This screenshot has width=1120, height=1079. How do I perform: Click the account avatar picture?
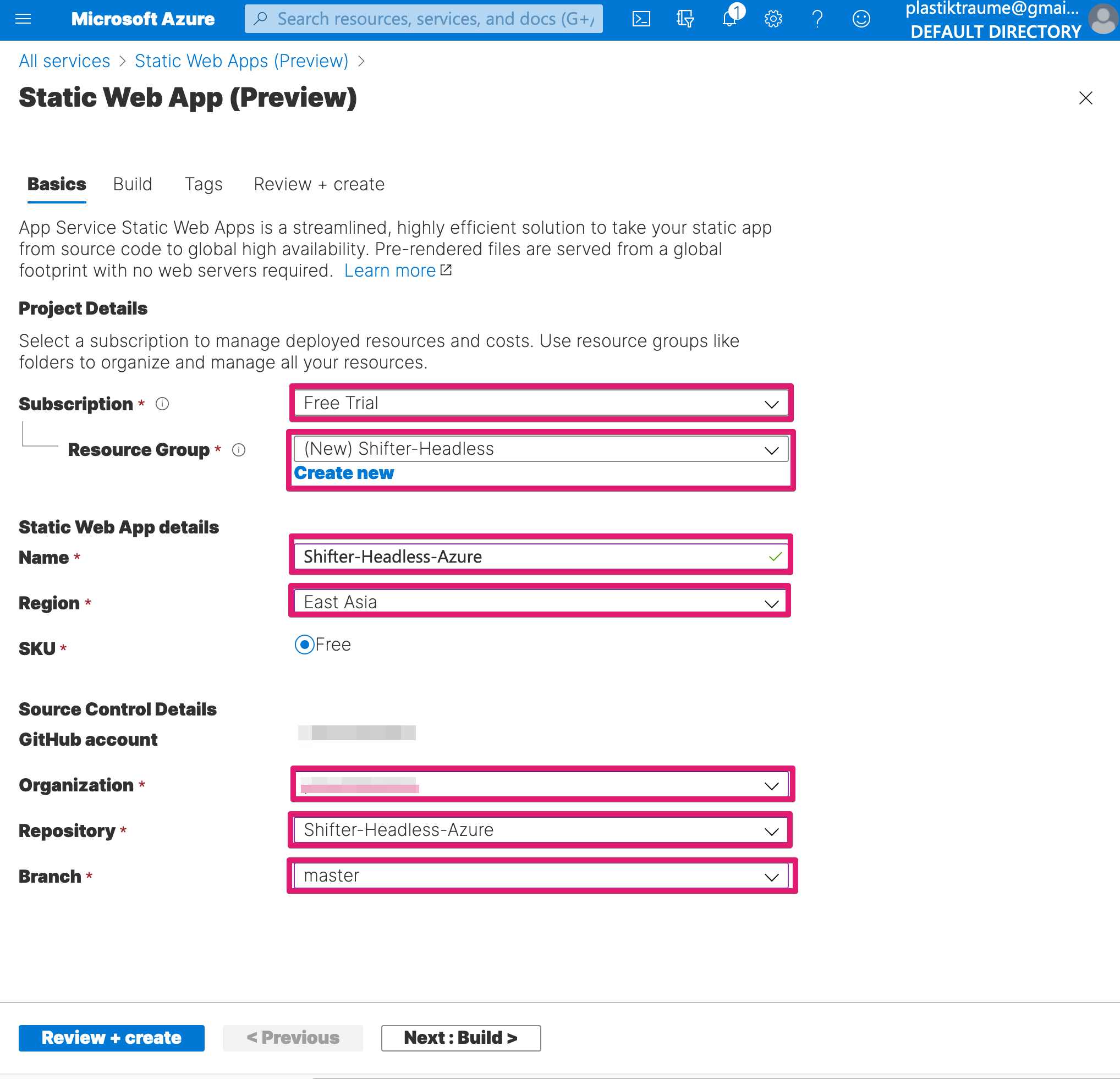pos(1103,19)
